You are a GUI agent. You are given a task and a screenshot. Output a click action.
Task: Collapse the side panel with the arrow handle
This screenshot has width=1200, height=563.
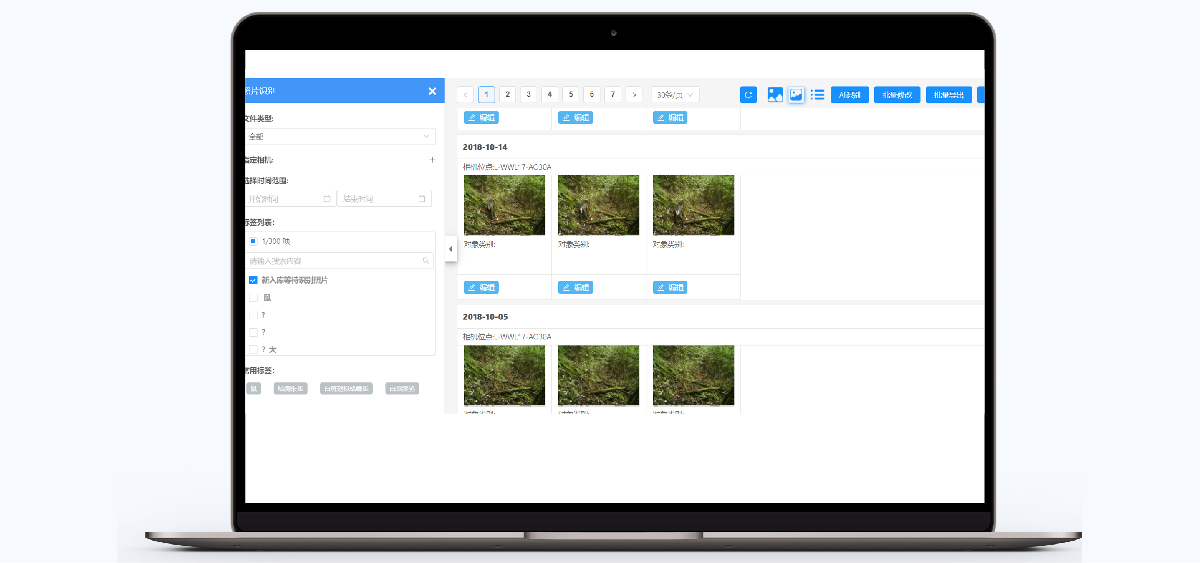pos(450,248)
